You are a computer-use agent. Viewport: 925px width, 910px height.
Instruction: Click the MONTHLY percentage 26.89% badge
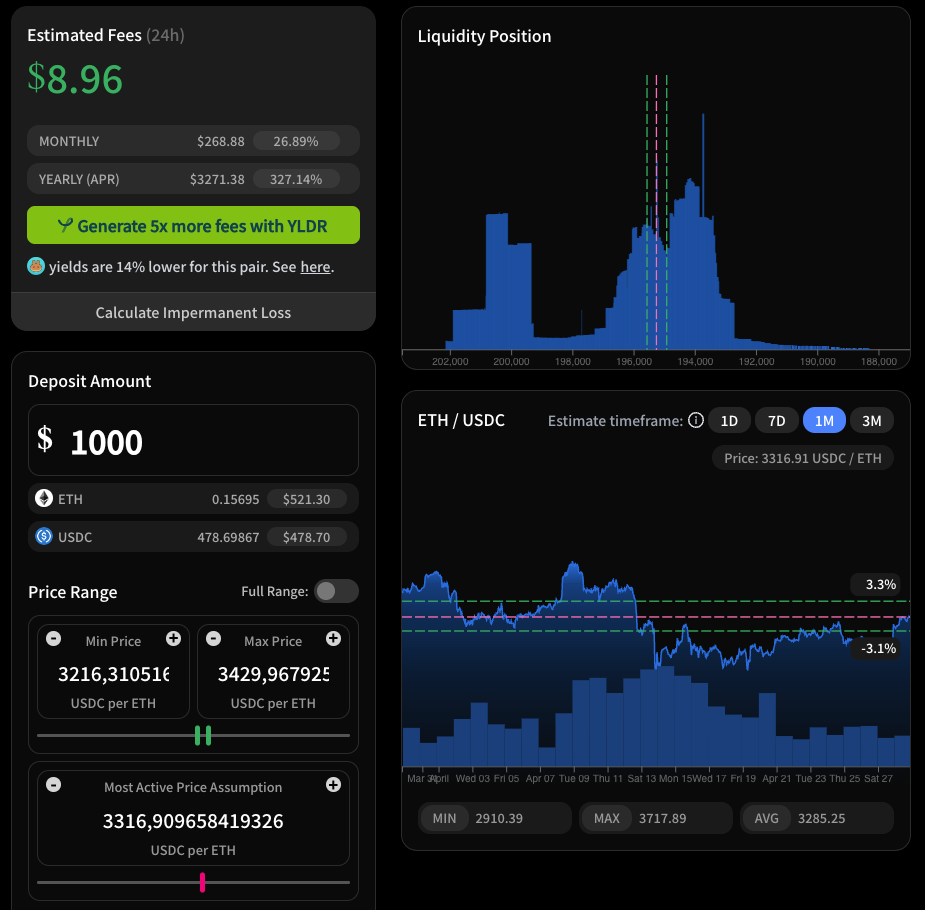[x=296, y=141]
